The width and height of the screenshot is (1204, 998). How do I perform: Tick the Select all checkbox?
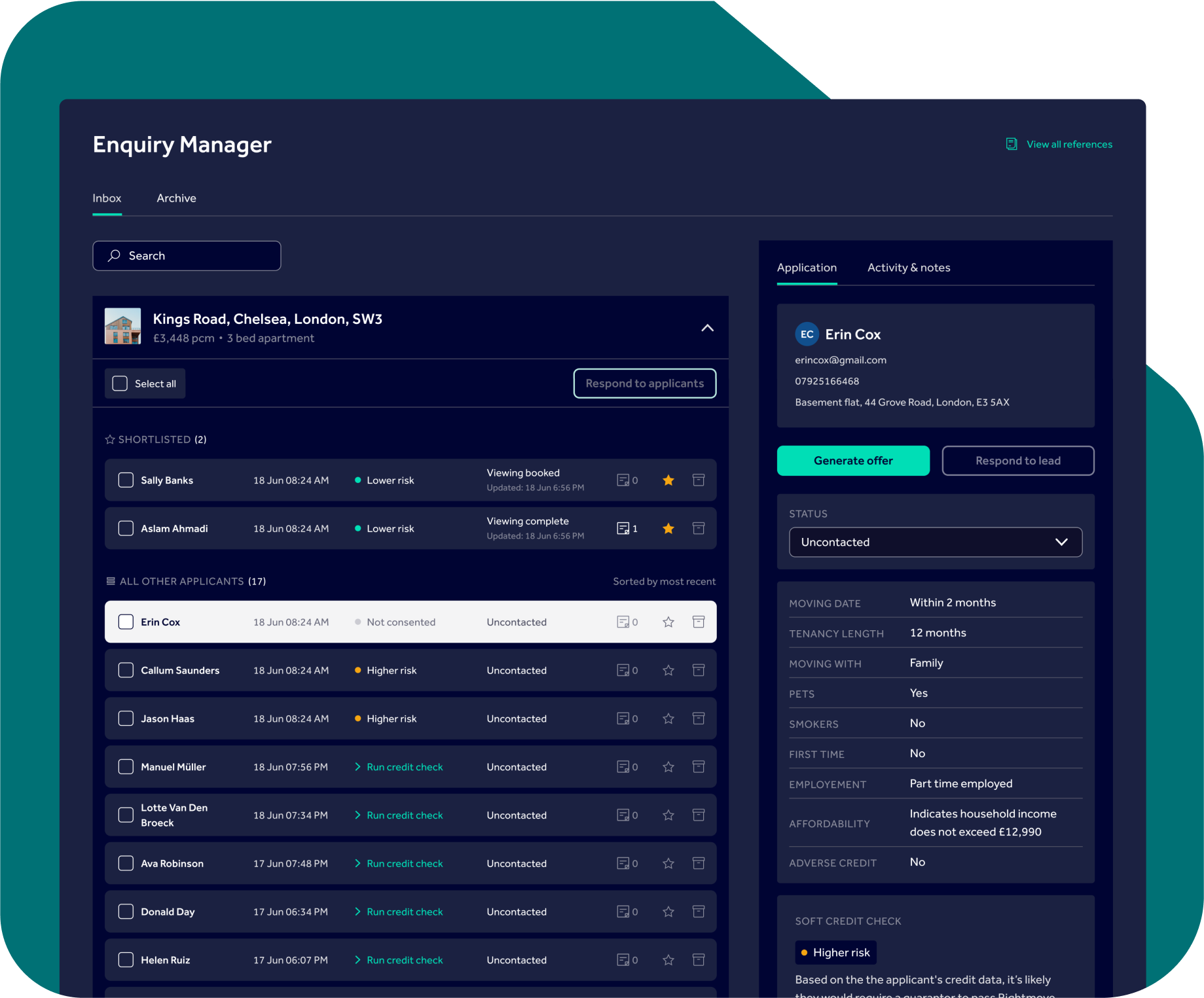(x=120, y=383)
